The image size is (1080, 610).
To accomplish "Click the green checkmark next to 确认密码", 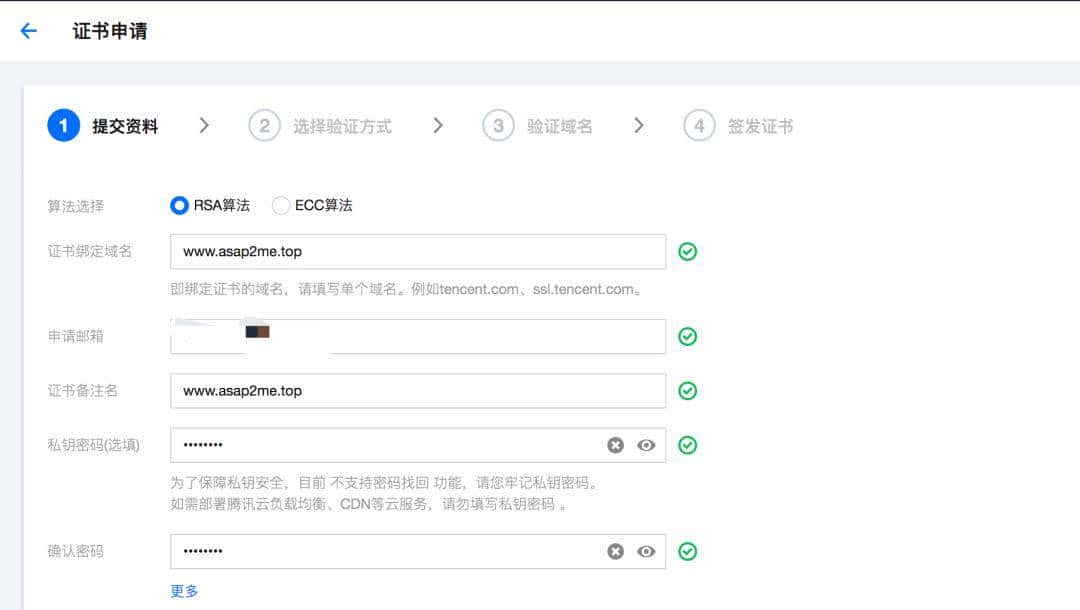I will [x=687, y=551].
